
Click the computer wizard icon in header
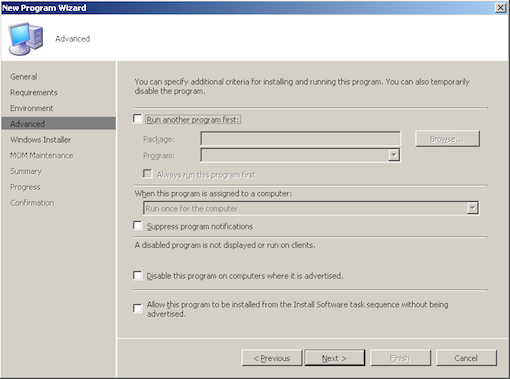click(26, 39)
